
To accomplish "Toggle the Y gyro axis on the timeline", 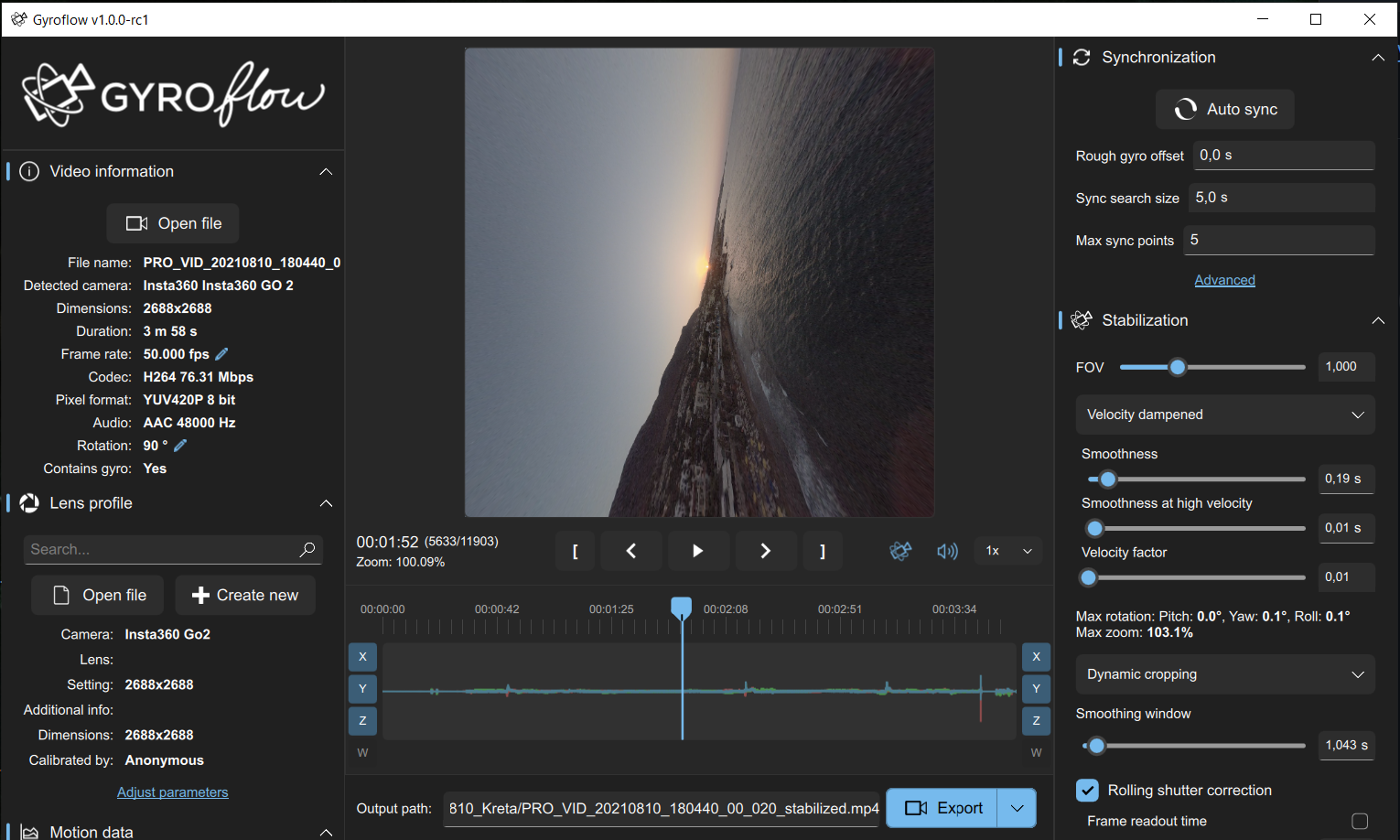I will tap(362, 688).
